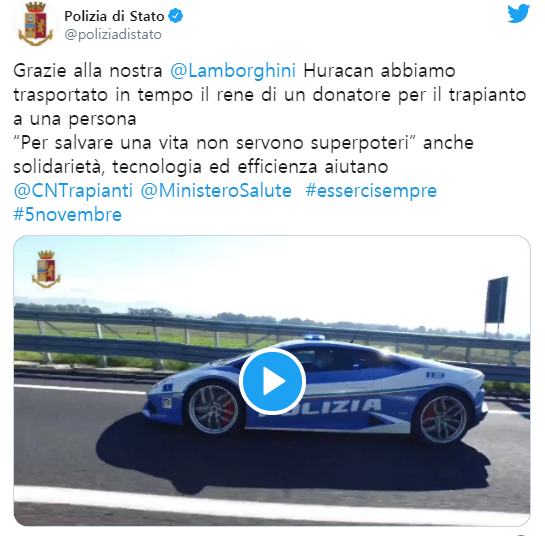Screen dimensions: 545x536
Task: Click the Twitter bird logo
Action: point(518,14)
